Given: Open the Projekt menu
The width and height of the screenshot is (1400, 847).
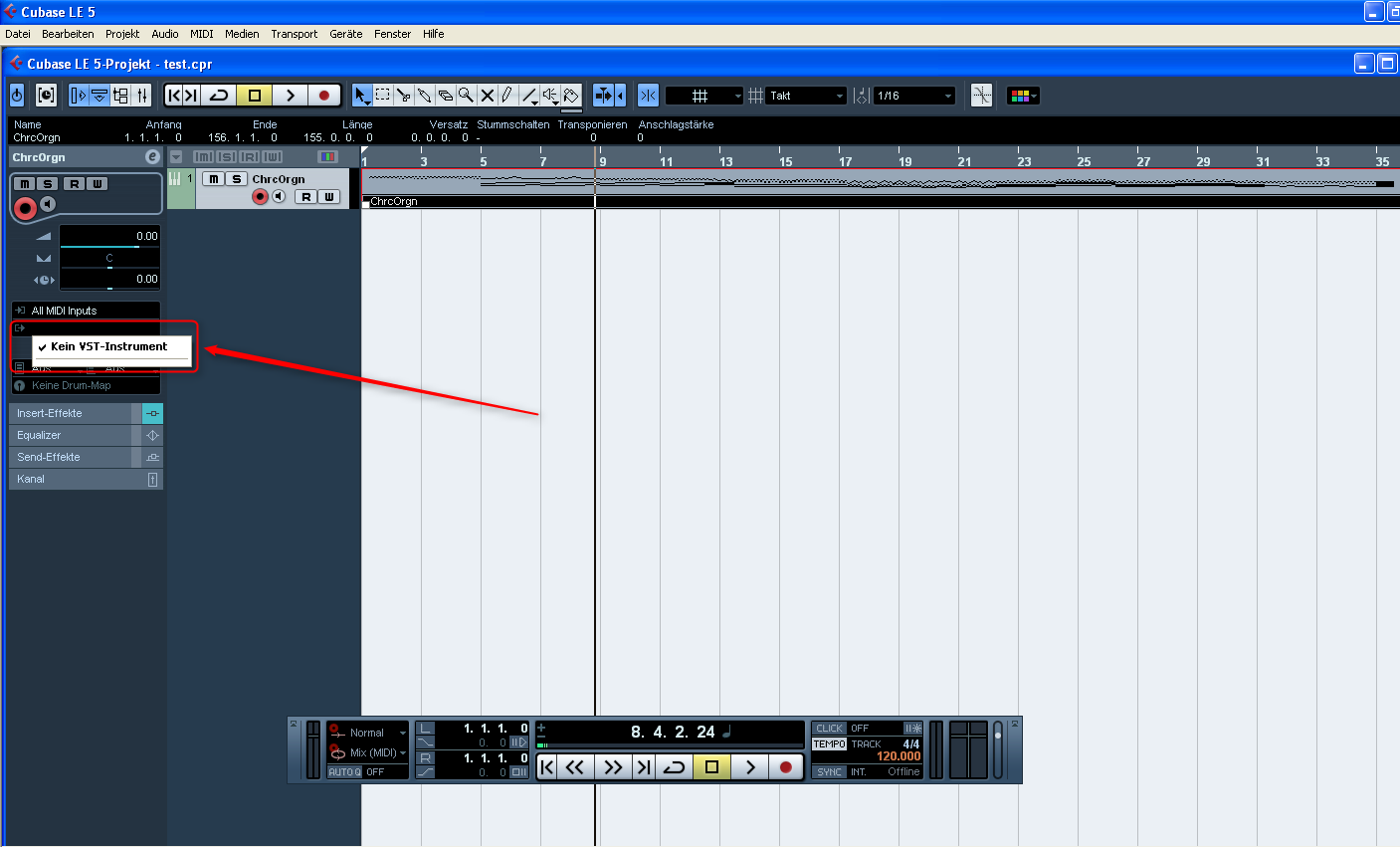Looking at the screenshot, I should click(x=122, y=34).
